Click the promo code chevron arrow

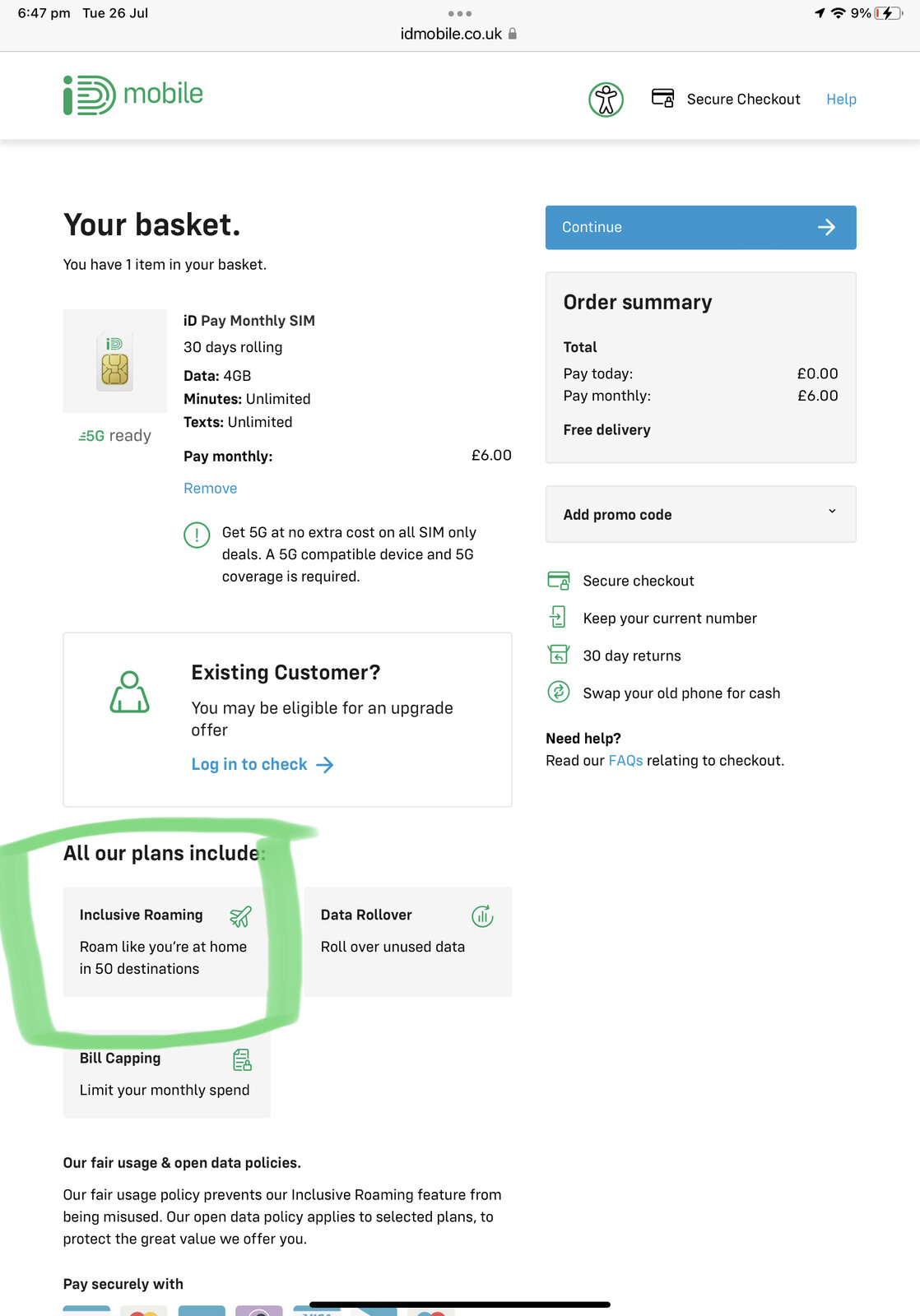[x=832, y=512]
